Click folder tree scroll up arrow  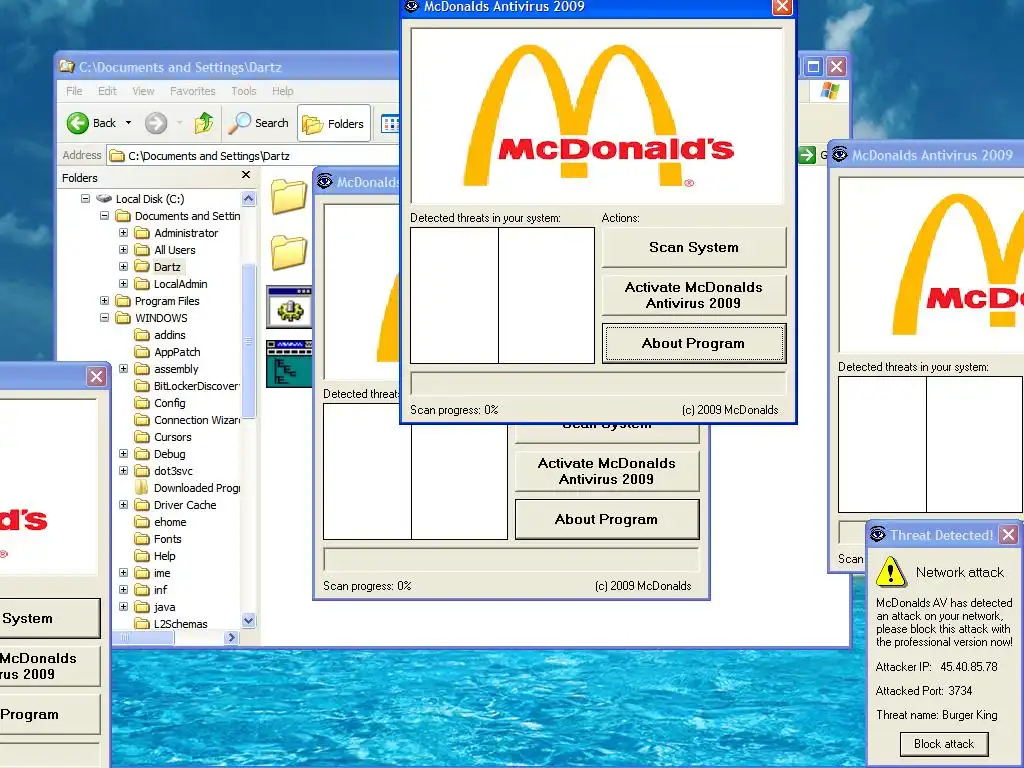tap(248, 199)
